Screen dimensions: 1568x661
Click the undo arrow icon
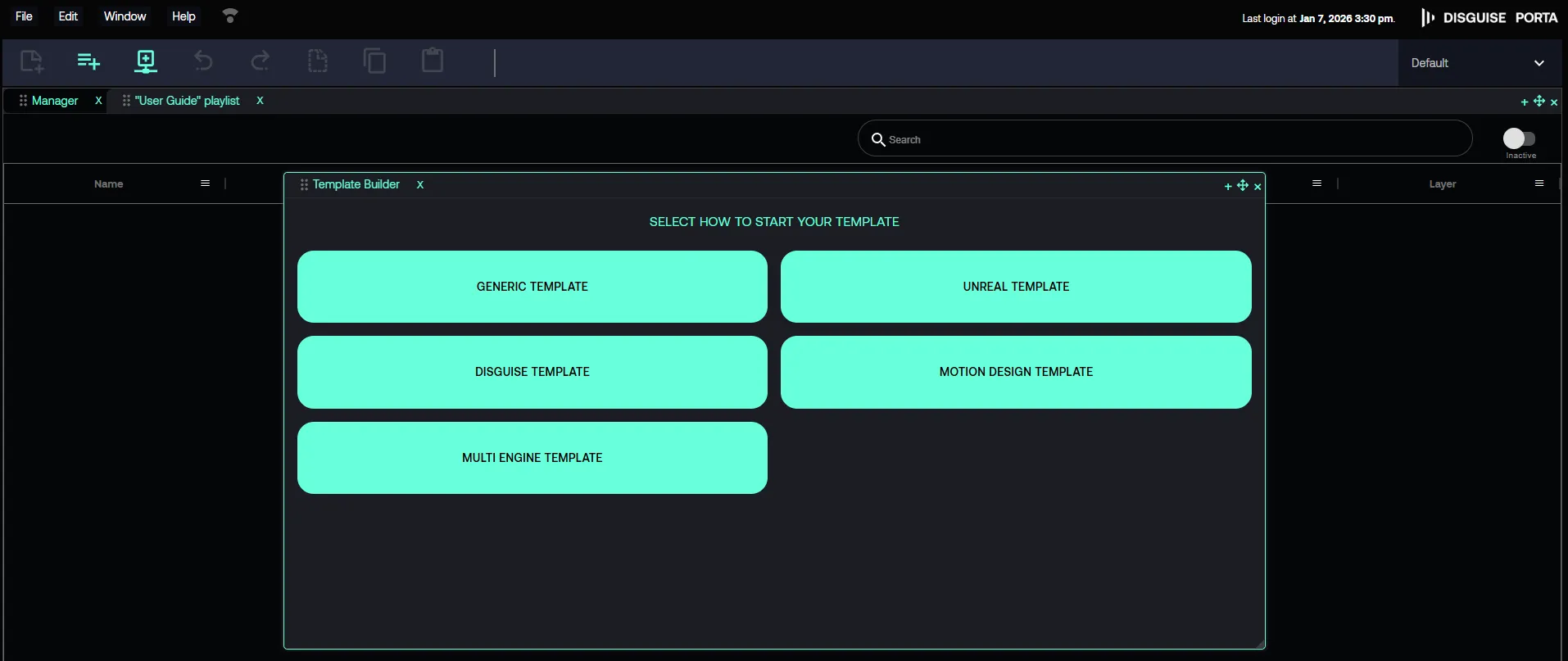tap(203, 61)
